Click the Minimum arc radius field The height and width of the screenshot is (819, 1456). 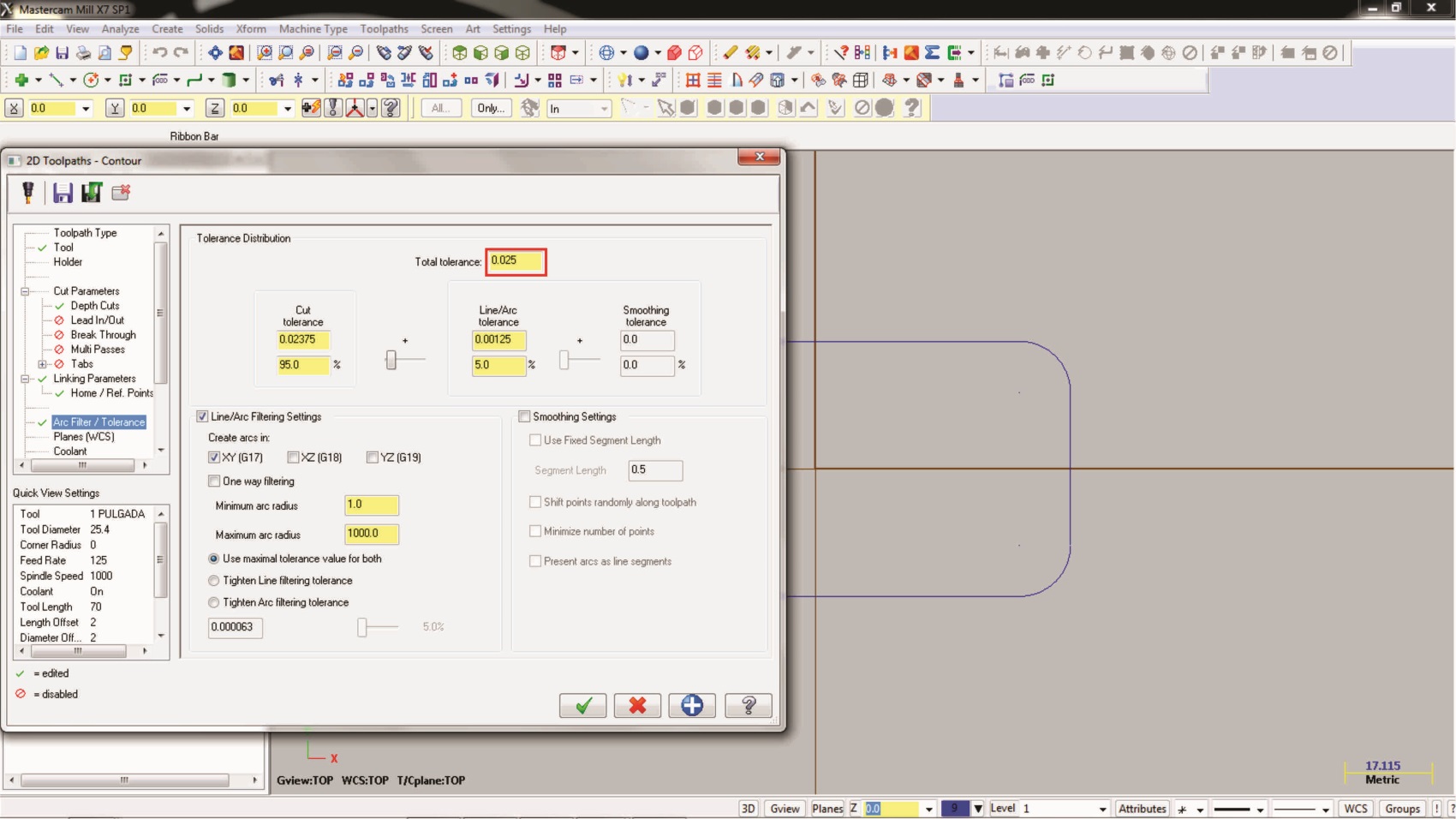(x=372, y=505)
